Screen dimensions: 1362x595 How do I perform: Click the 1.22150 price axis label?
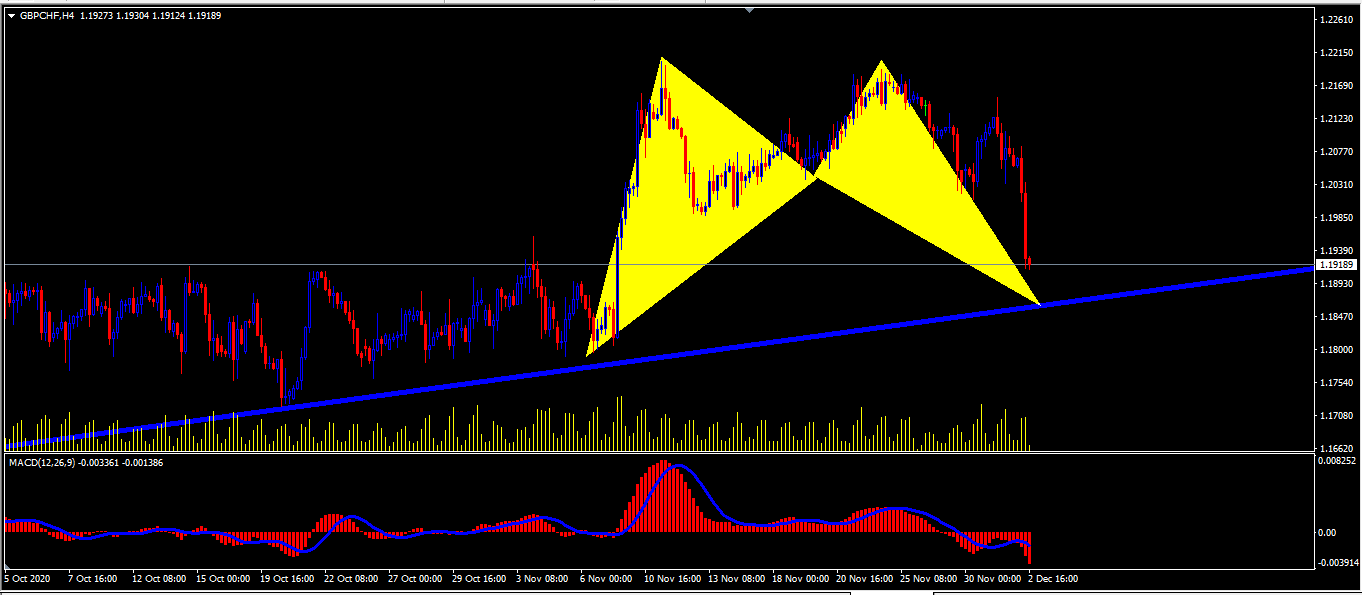click(1337, 53)
